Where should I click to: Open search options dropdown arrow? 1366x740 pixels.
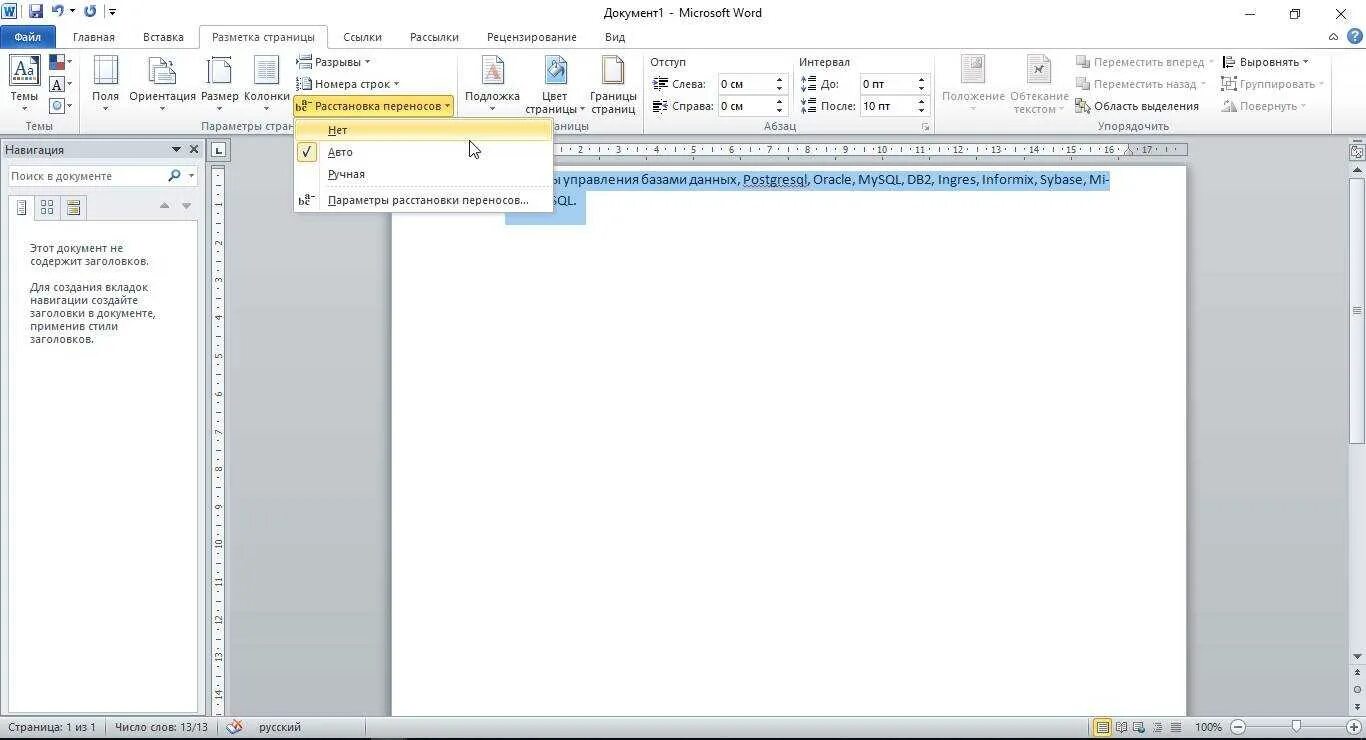click(191, 176)
